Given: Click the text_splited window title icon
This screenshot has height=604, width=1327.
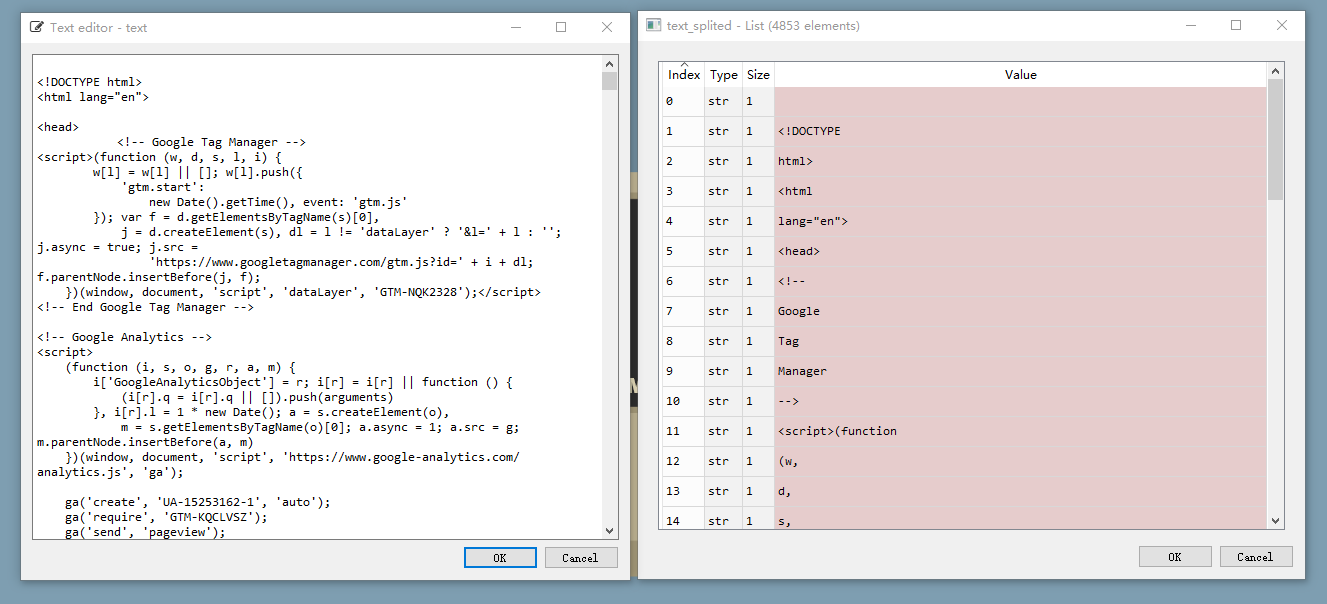Looking at the screenshot, I should (653, 25).
